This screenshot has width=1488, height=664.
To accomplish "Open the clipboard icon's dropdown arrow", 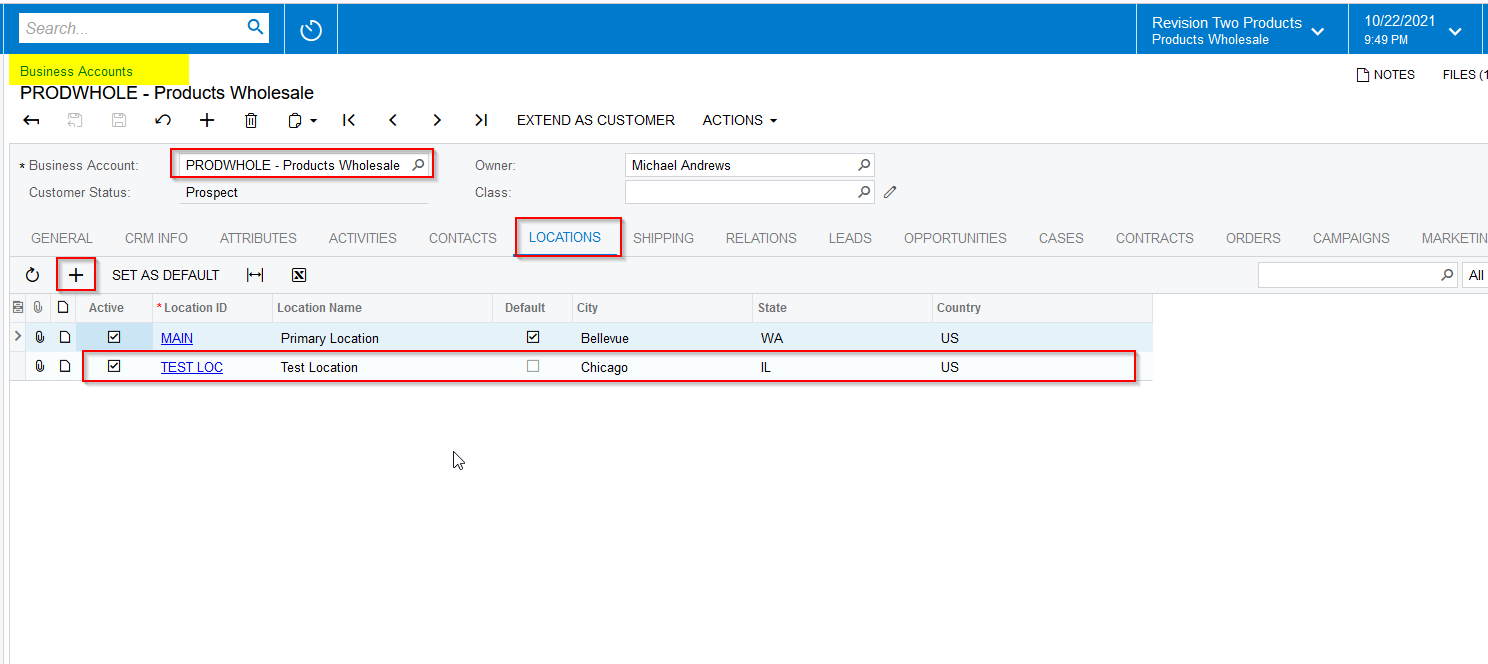I will point(313,121).
